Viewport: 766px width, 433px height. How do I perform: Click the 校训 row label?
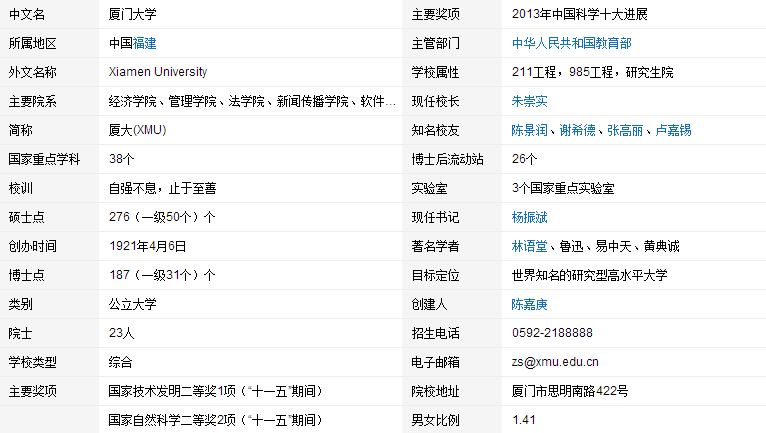[21, 189]
